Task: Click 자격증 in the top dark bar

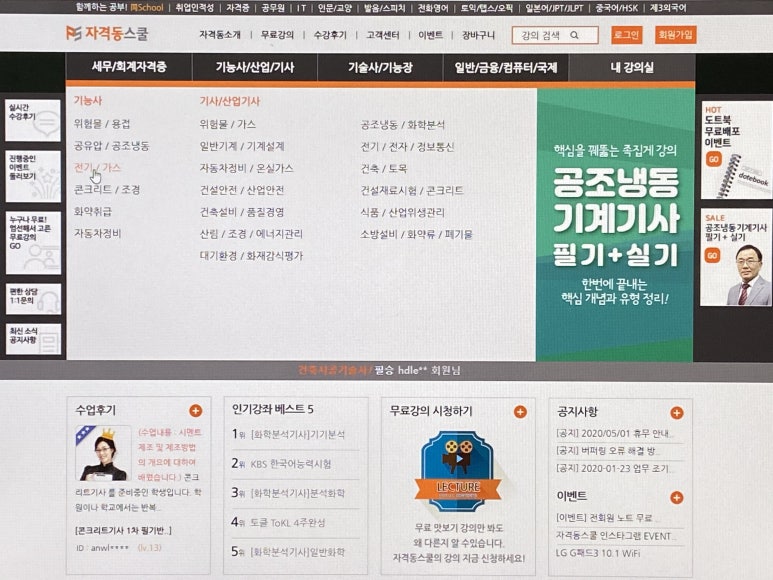Action: (238, 8)
